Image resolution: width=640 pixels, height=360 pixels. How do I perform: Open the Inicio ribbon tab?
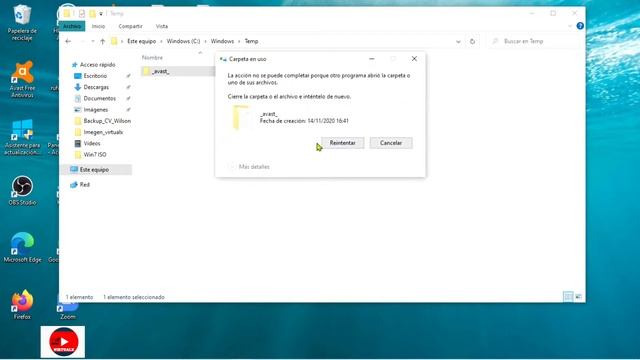(98, 26)
